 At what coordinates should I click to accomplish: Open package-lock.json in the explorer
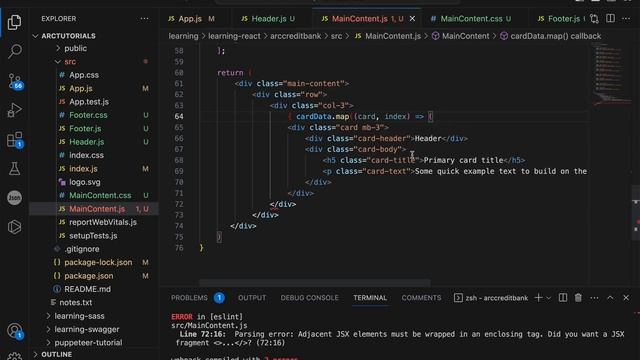click(98, 262)
